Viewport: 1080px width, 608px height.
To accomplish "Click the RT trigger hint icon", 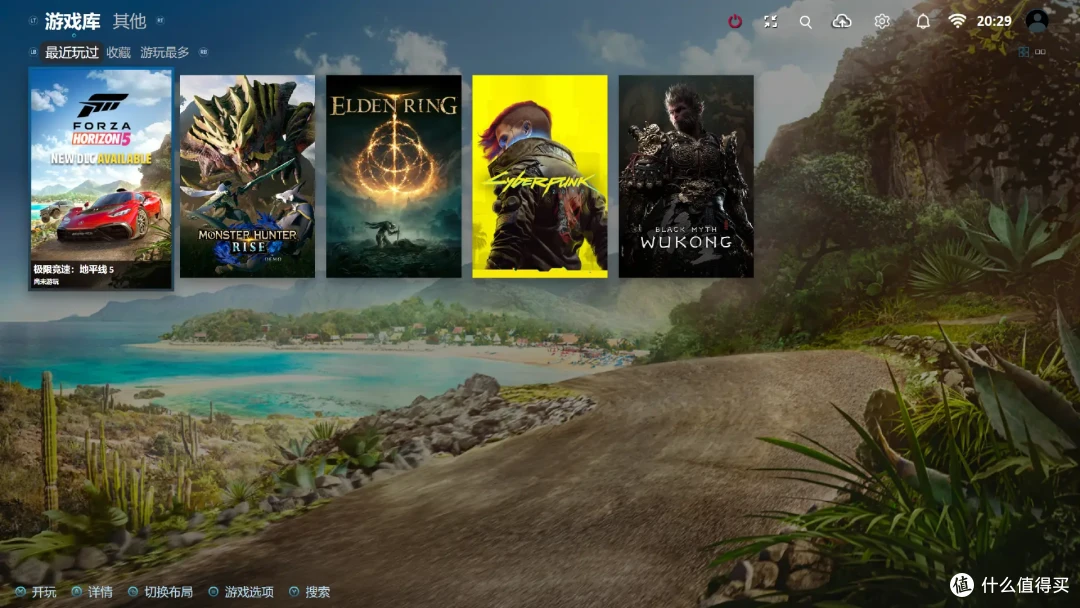I will pos(160,21).
